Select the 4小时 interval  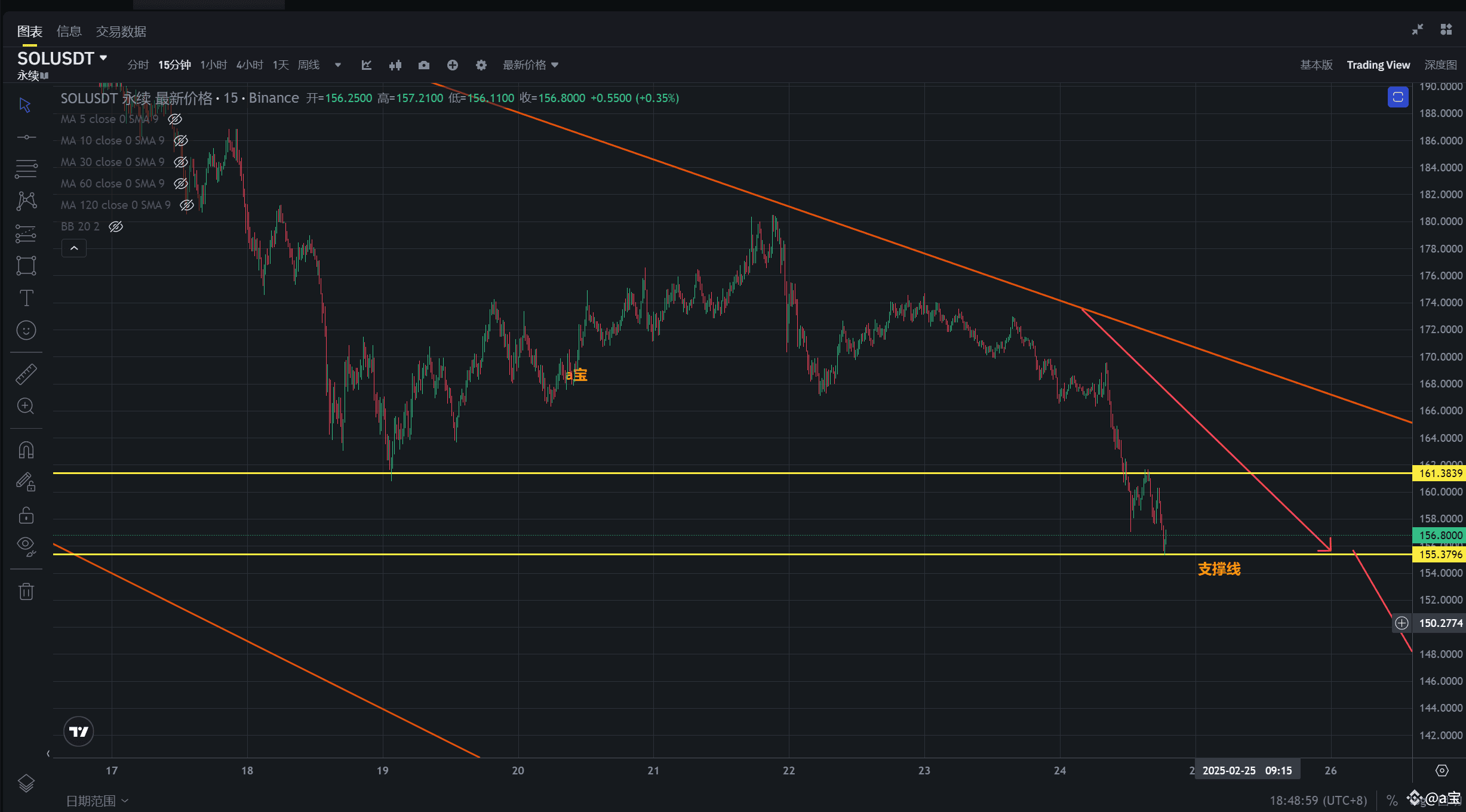pos(250,65)
